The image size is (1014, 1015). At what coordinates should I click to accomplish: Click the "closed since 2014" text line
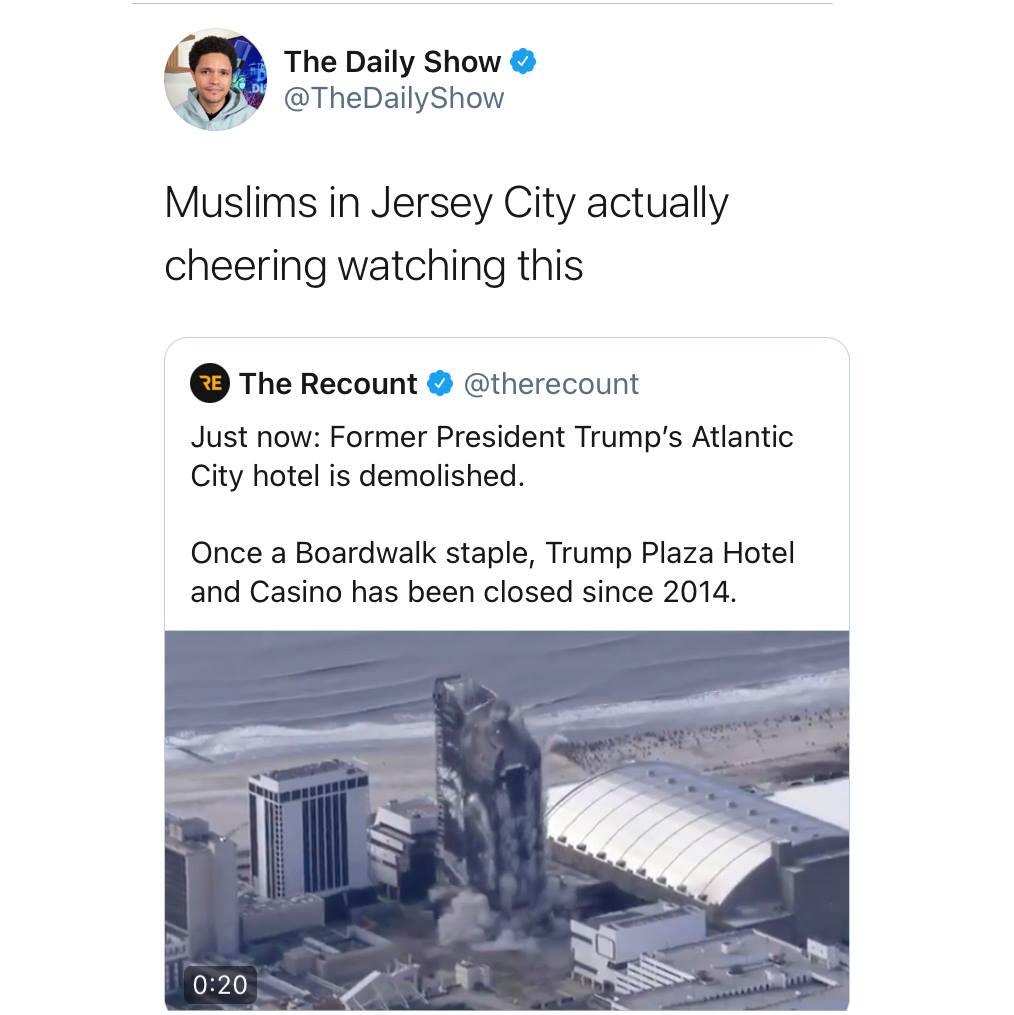pyautogui.click(x=463, y=592)
